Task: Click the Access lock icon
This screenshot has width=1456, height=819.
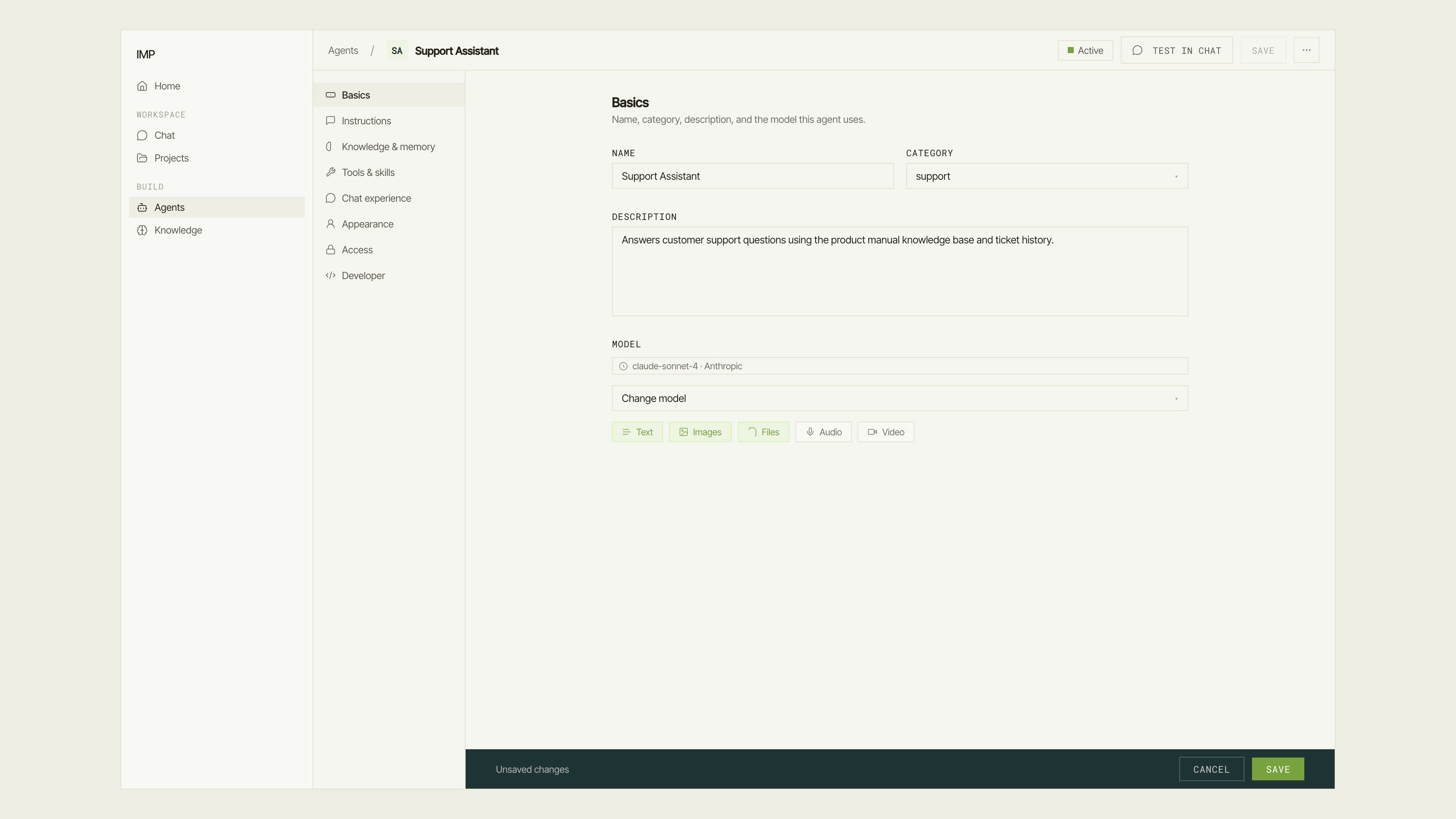Action: [x=331, y=250]
